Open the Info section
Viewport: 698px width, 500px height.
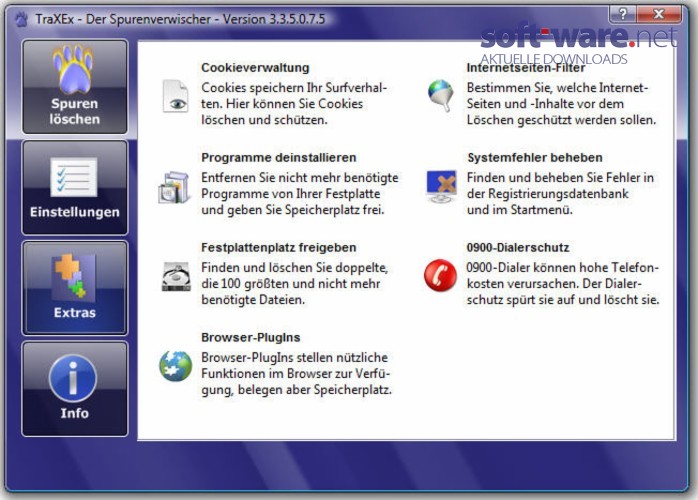[x=75, y=389]
